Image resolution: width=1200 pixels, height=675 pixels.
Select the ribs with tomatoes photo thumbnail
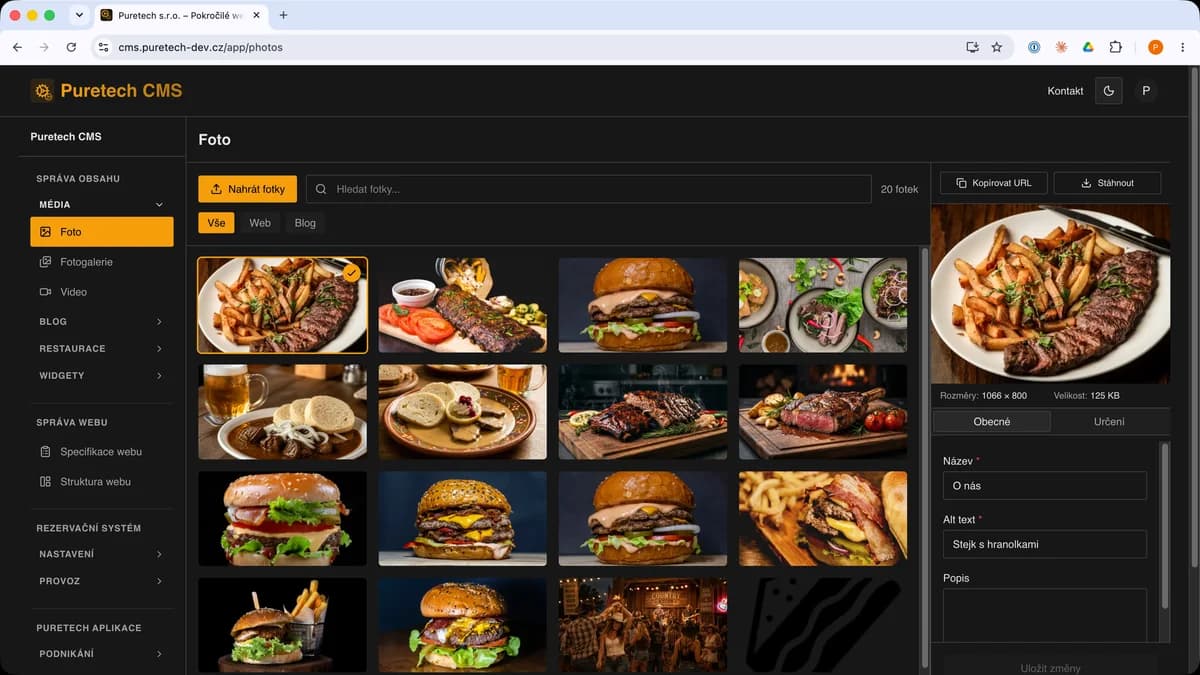(462, 305)
